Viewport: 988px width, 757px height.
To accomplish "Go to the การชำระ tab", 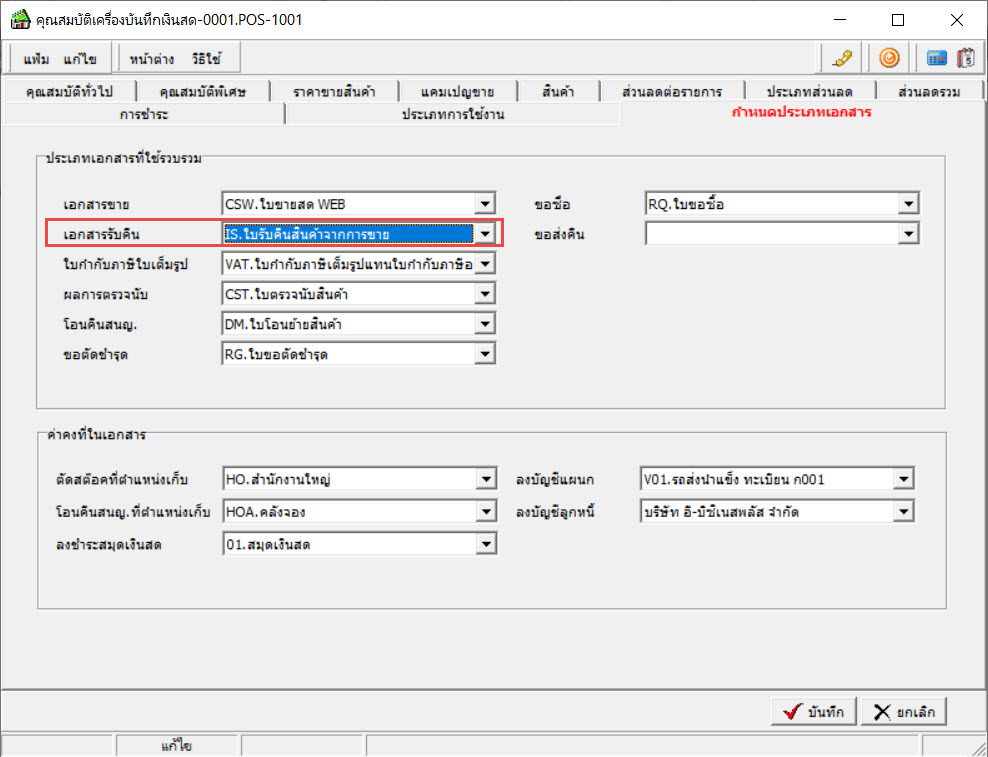I will point(144,114).
